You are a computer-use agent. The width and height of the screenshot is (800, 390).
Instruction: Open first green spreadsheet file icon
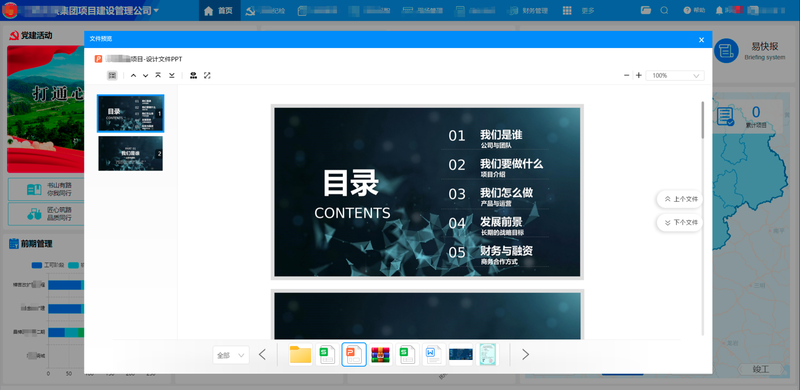327,354
